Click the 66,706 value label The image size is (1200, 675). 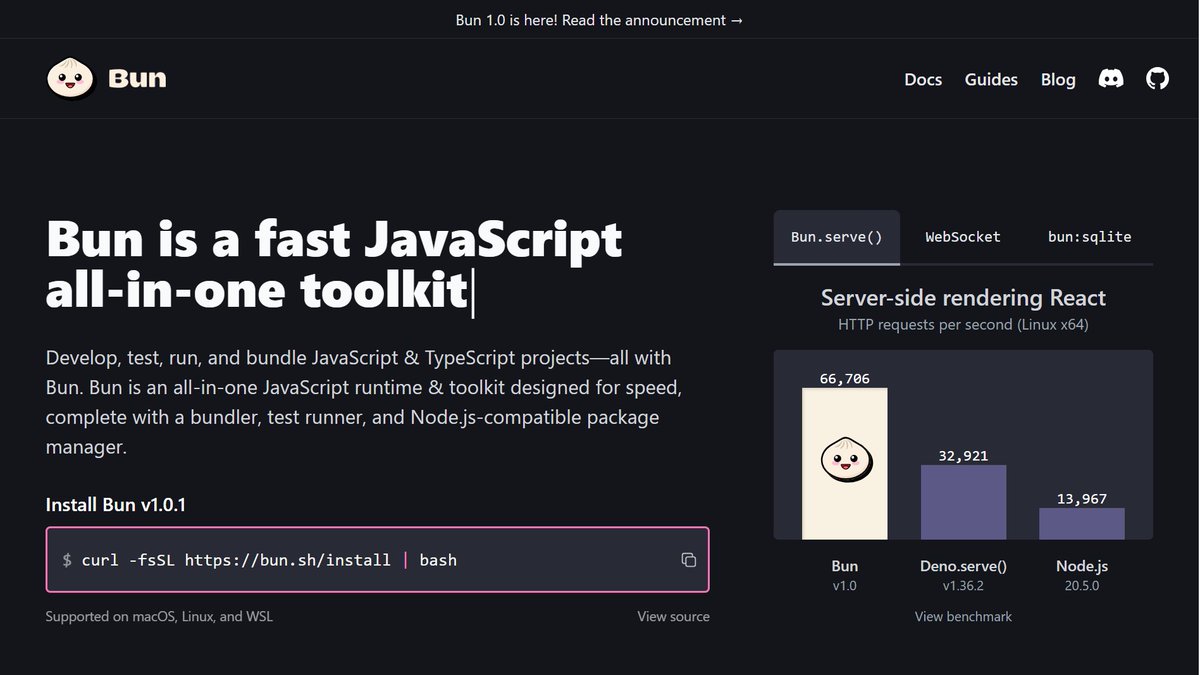[845, 378]
